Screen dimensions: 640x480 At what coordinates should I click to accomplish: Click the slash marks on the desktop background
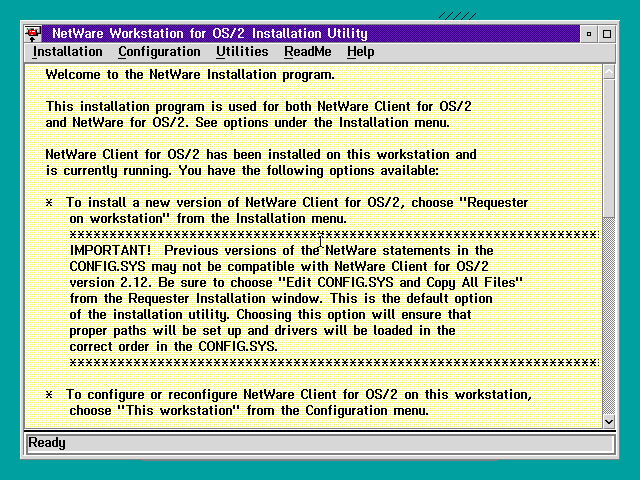(x=460, y=16)
